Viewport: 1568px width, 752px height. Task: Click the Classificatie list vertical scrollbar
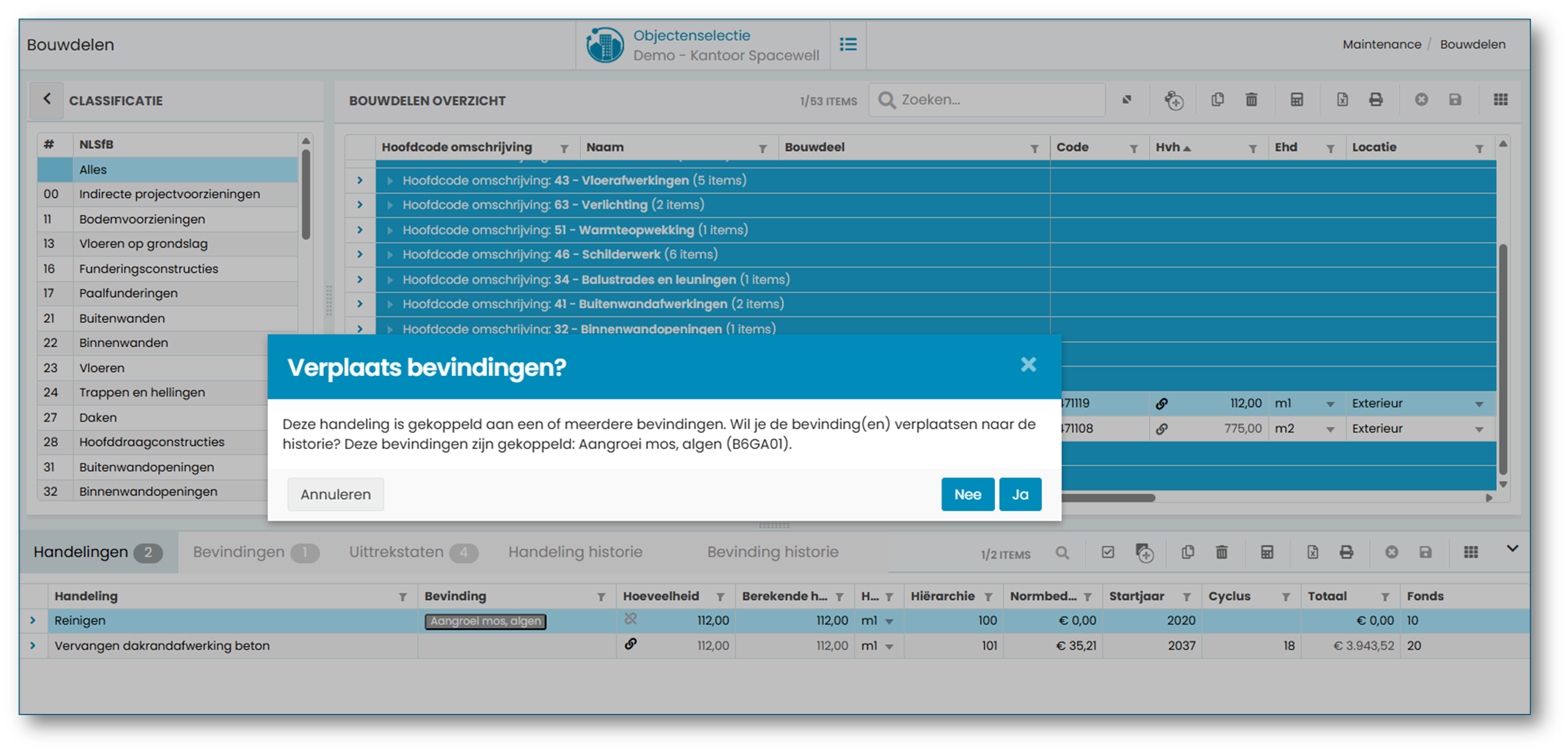[306, 194]
